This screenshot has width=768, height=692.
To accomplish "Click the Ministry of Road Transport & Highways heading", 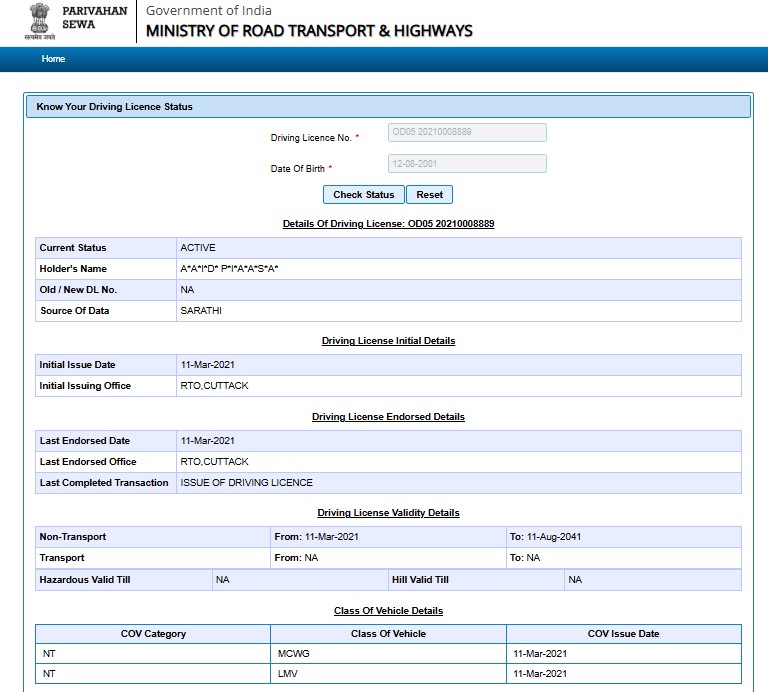I will tap(309, 31).
